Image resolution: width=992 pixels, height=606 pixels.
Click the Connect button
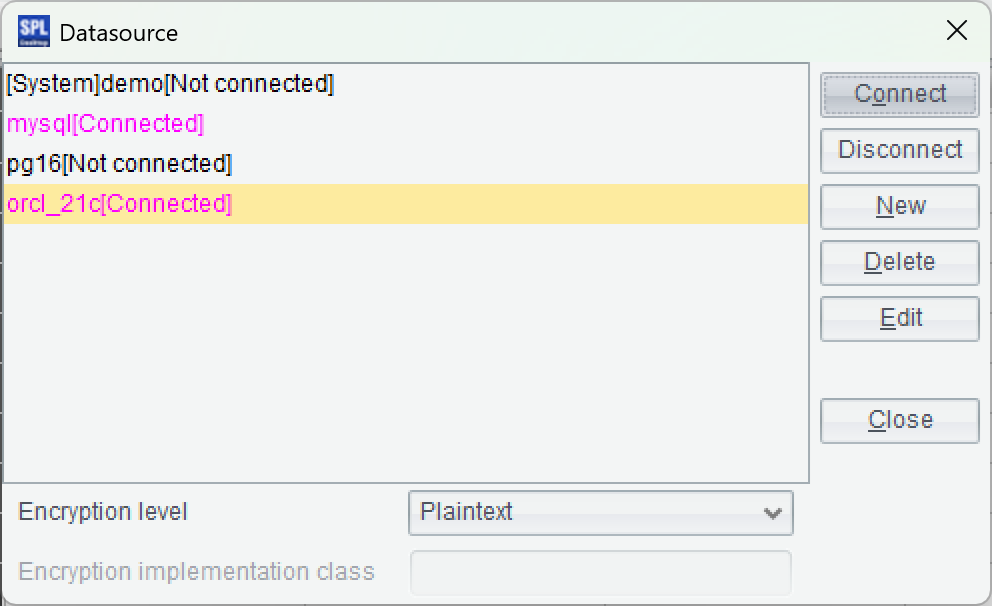coord(900,94)
